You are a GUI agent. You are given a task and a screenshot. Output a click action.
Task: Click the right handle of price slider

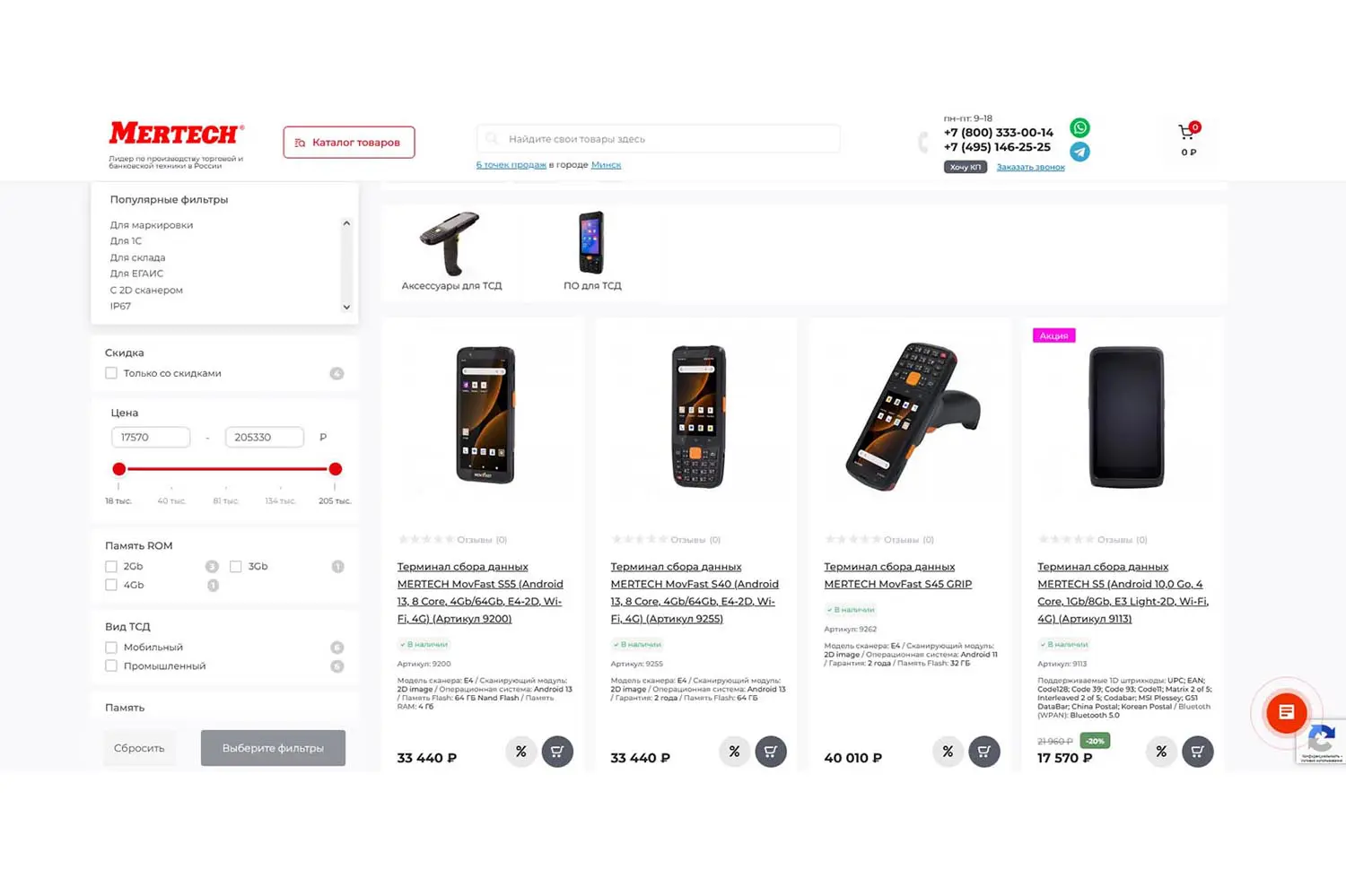[x=336, y=469]
